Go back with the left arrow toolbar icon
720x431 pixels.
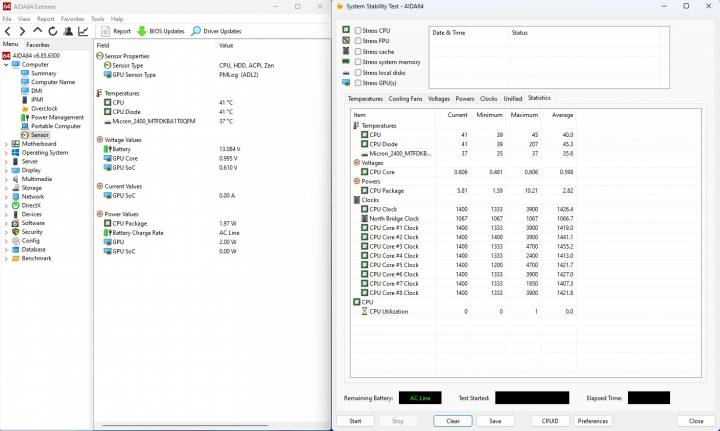click(x=8, y=31)
